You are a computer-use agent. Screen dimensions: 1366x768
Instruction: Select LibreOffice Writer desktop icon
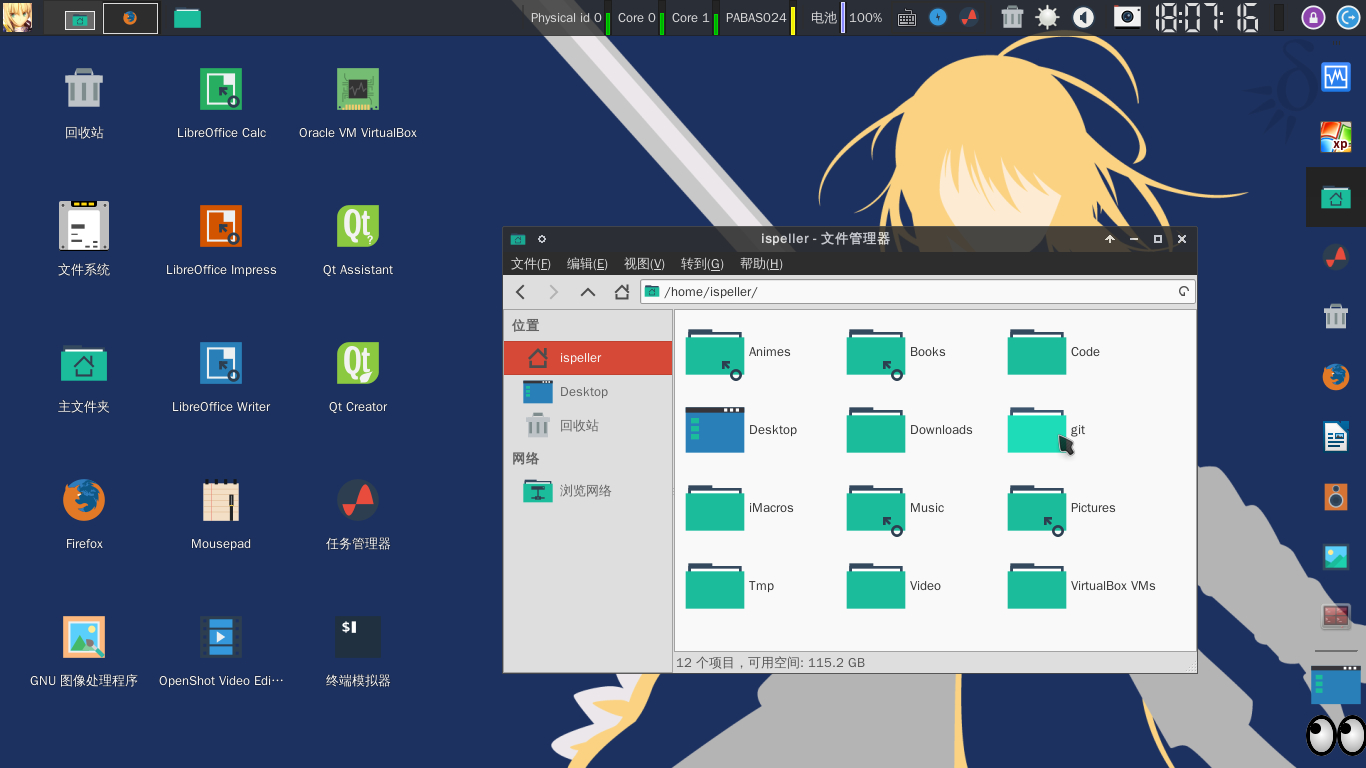click(221, 378)
